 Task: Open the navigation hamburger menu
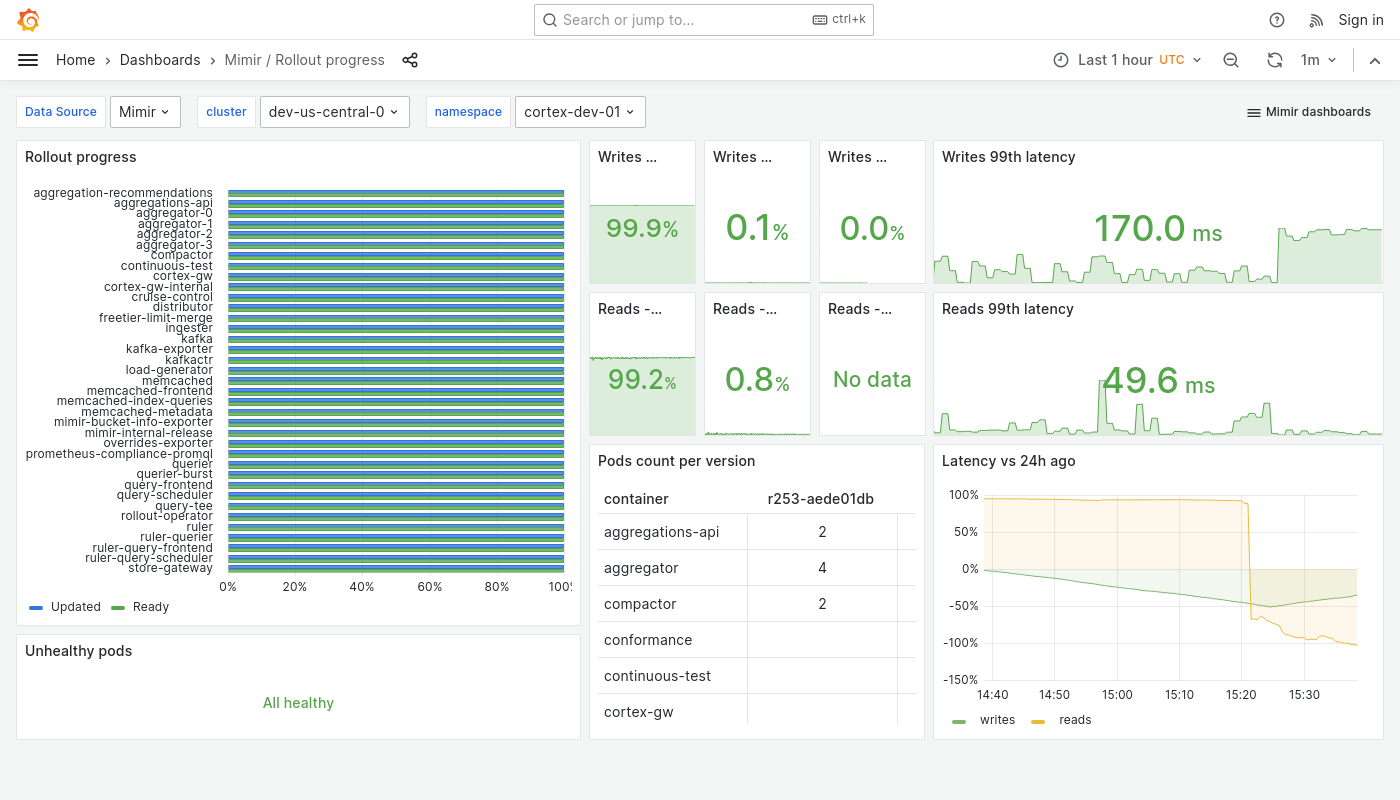pos(28,60)
